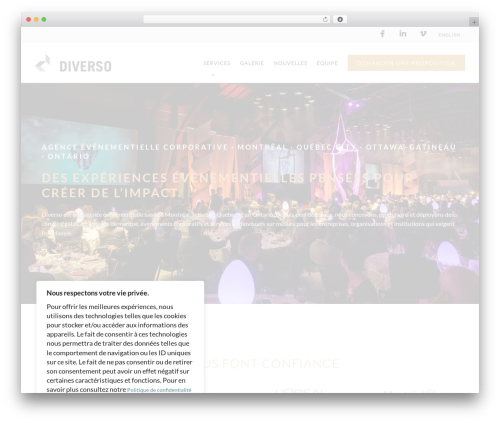Click the reader icon beside address bar

click(340, 20)
